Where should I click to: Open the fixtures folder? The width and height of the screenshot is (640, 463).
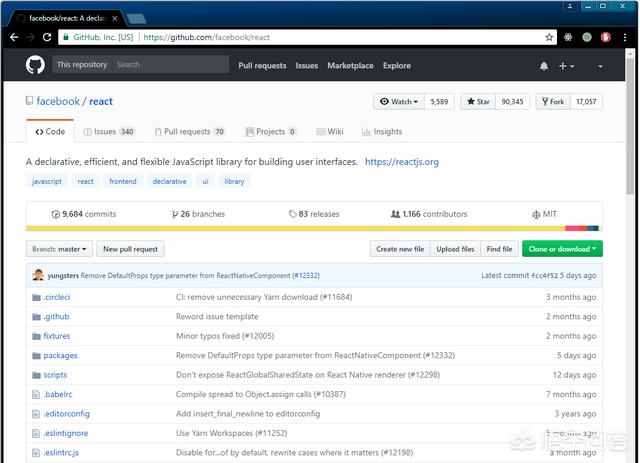click(x=57, y=336)
